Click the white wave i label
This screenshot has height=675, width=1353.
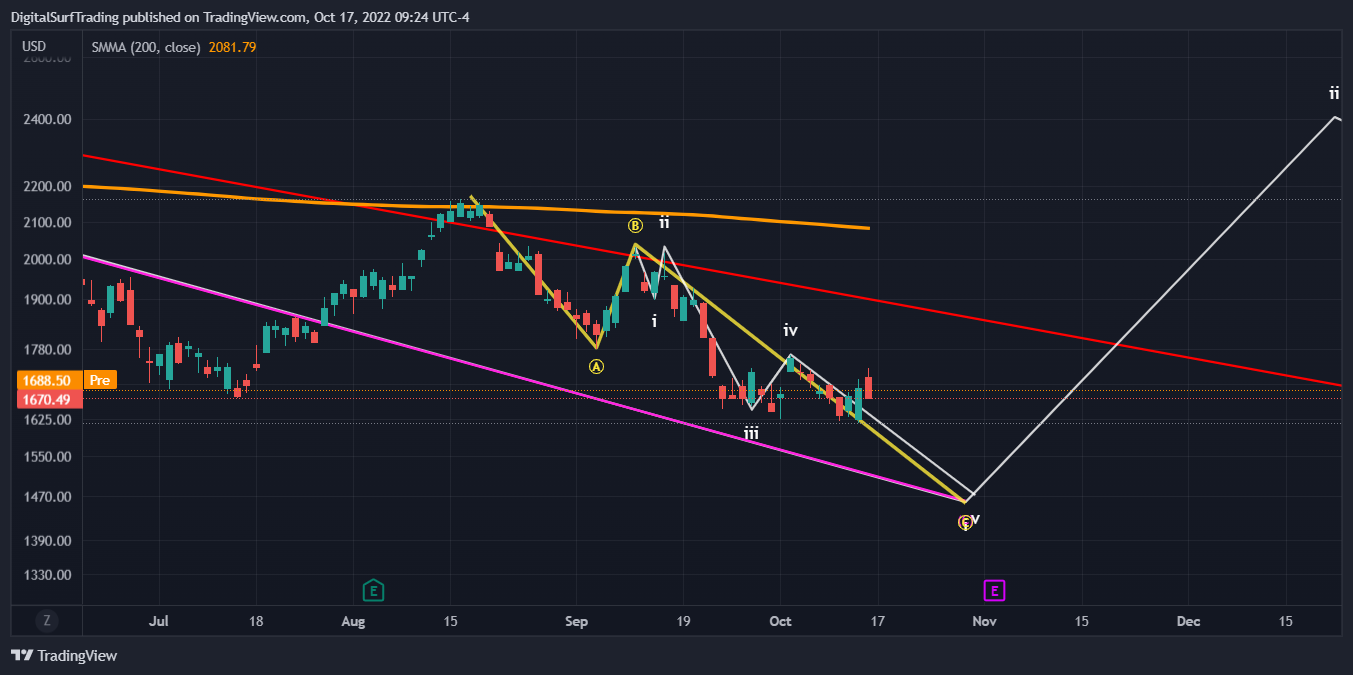click(654, 321)
